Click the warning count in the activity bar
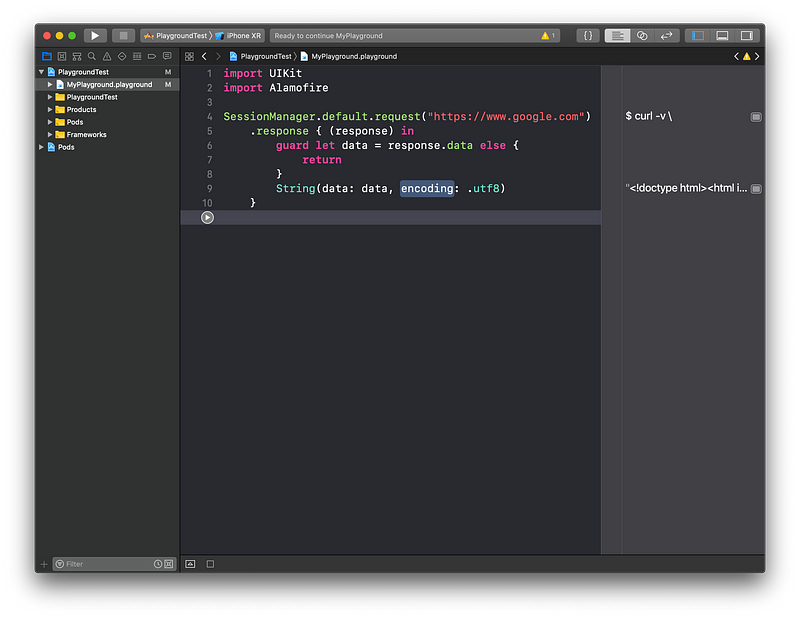Image resolution: width=800 pixels, height=619 pixels. pos(548,36)
